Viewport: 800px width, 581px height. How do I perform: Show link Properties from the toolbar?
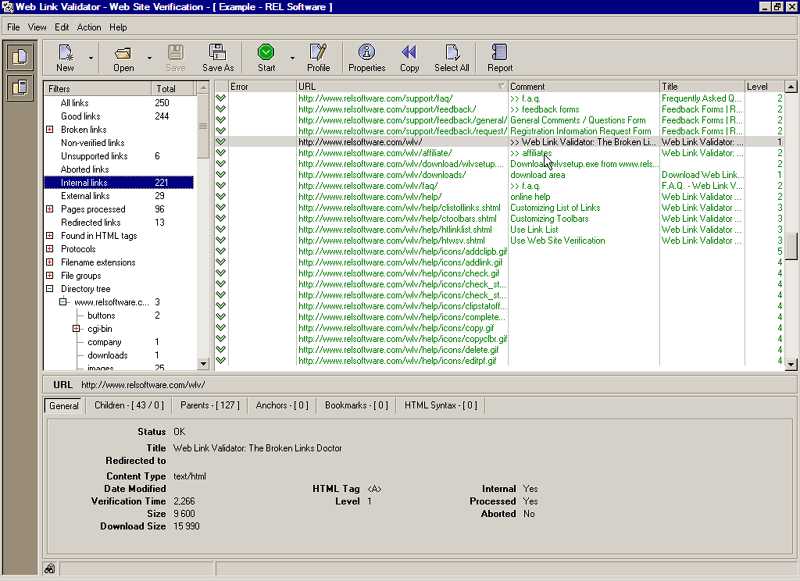point(366,58)
